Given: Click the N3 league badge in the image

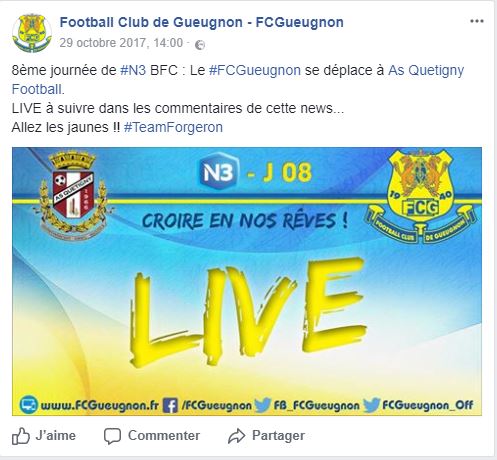Looking at the screenshot, I should [218, 172].
